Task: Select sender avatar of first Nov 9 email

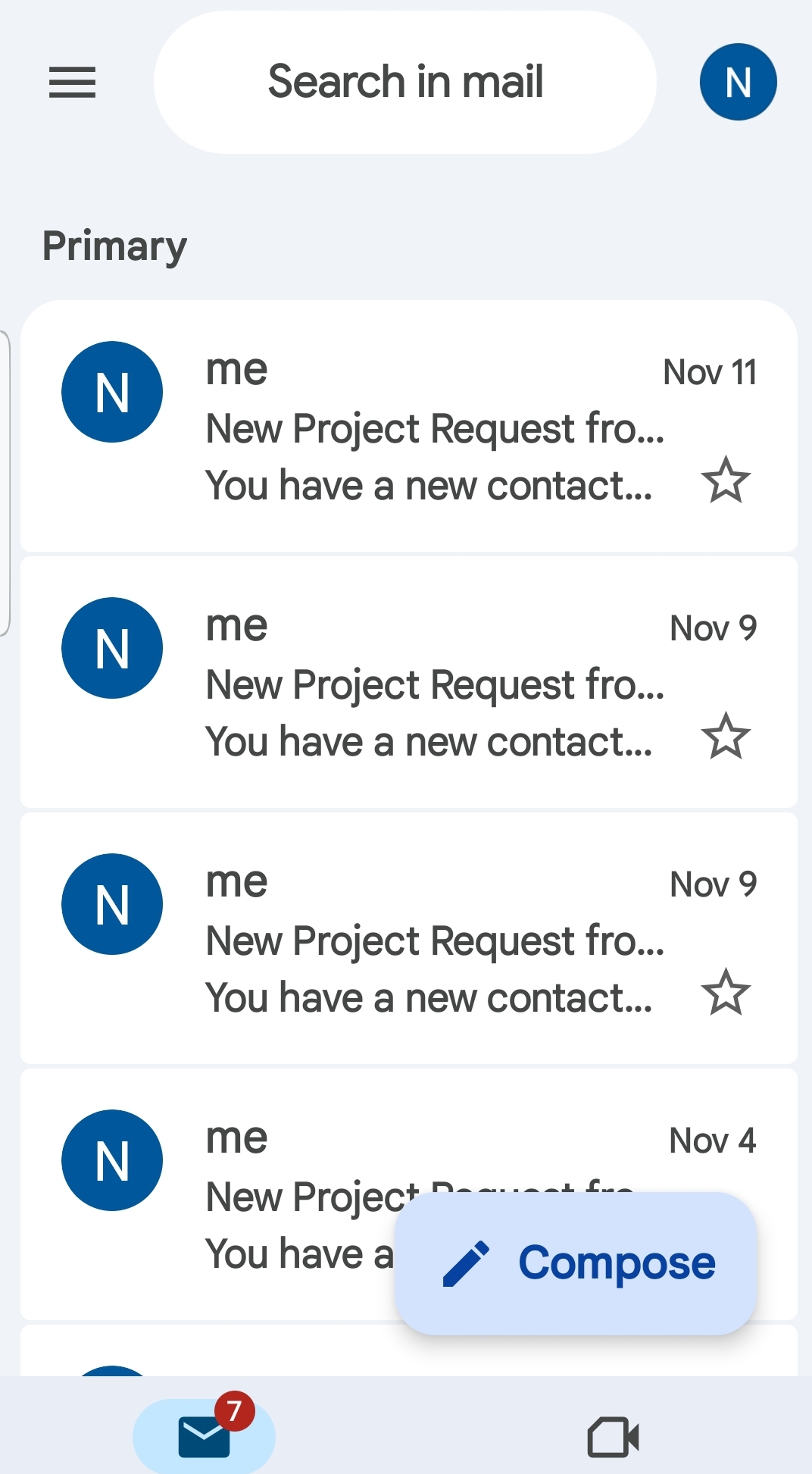Action: [x=112, y=648]
